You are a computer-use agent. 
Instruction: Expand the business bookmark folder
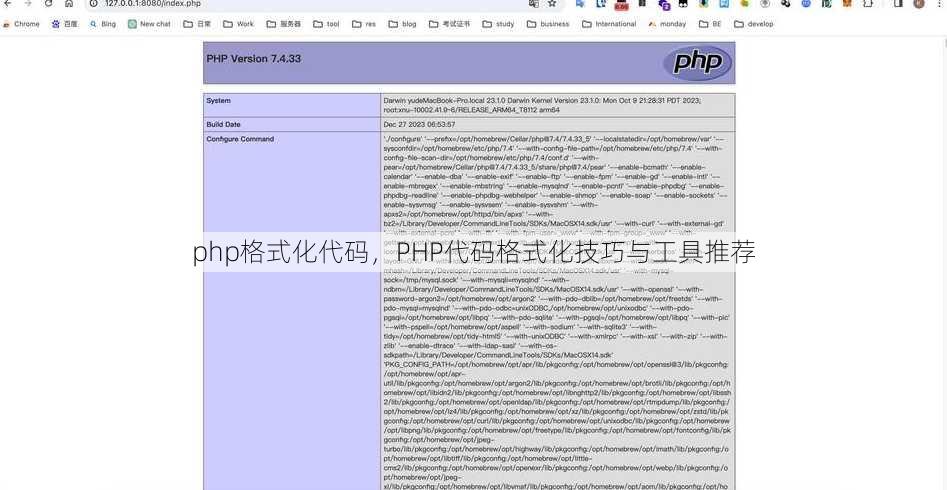[548, 24]
